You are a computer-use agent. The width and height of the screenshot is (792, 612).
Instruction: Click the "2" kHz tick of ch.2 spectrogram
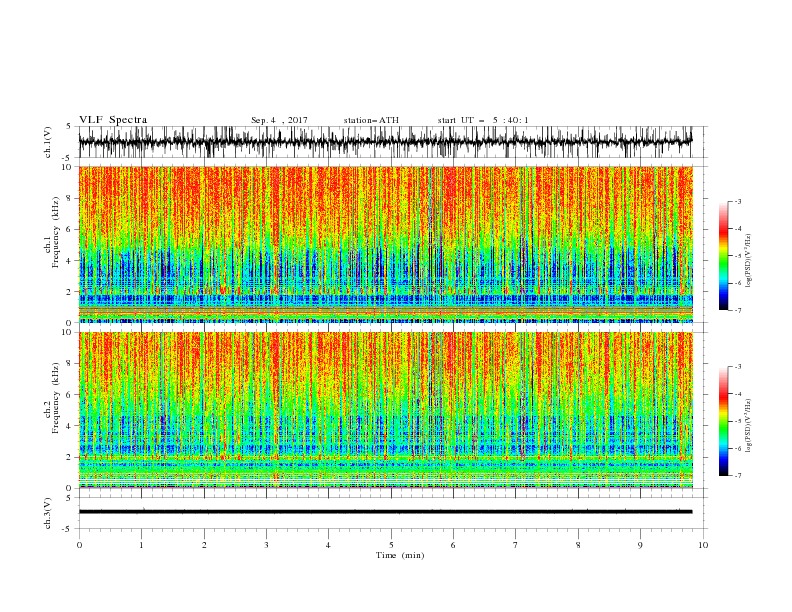pos(70,457)
